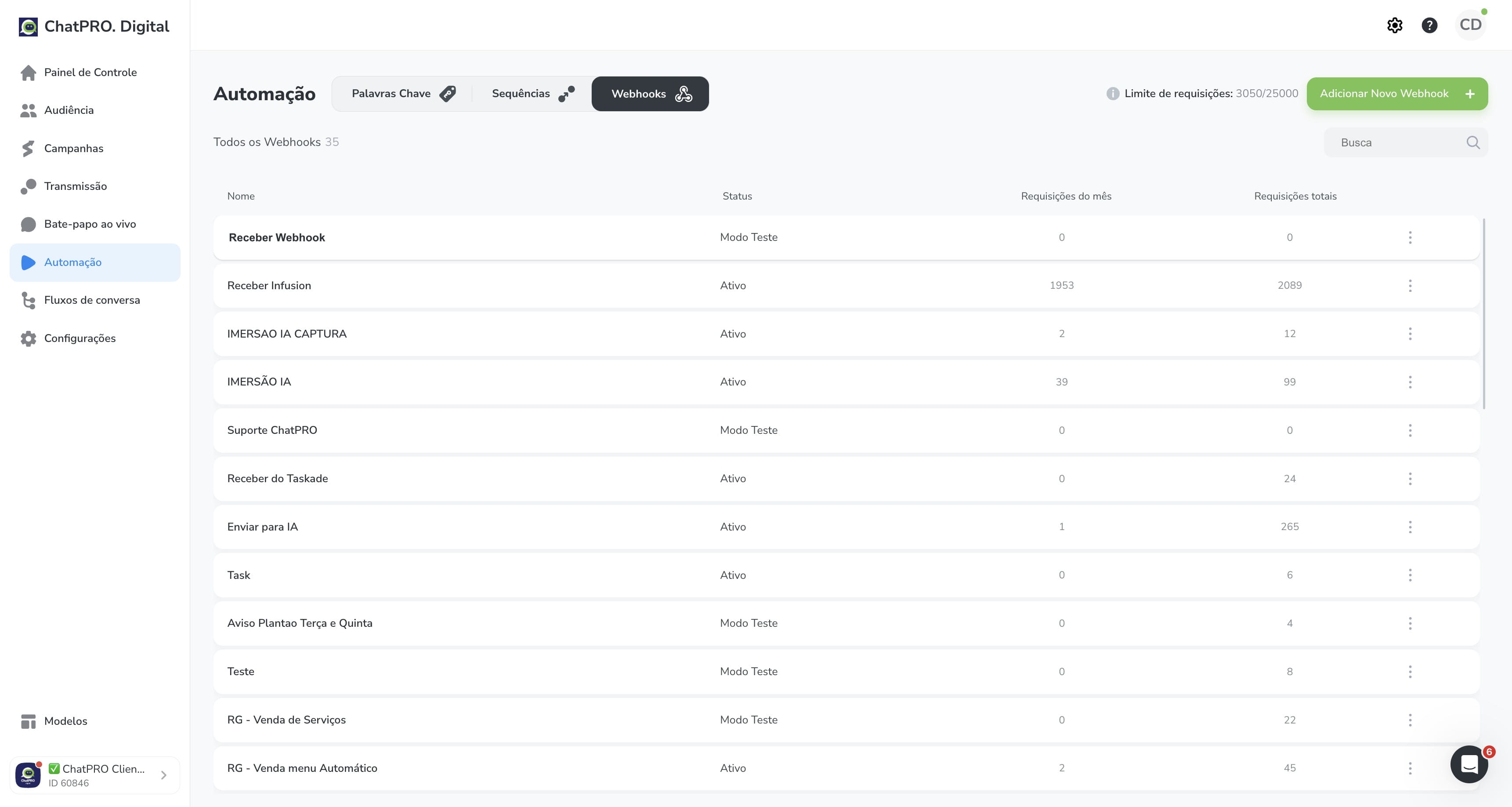The image size is (1512, 807).
Task: Open options menu for Receber Webhook
Action: (x=1410, y=237)
